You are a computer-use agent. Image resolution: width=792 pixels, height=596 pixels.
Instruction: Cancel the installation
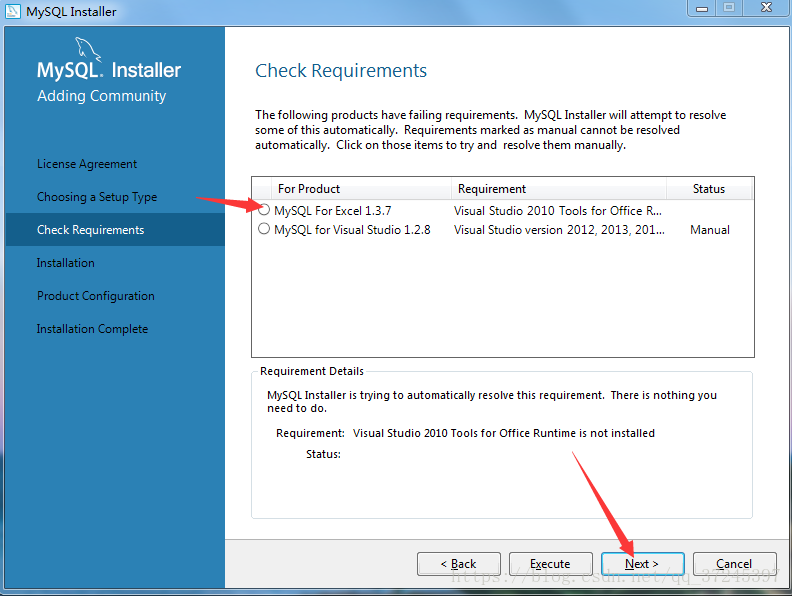[x=734, y=564]
